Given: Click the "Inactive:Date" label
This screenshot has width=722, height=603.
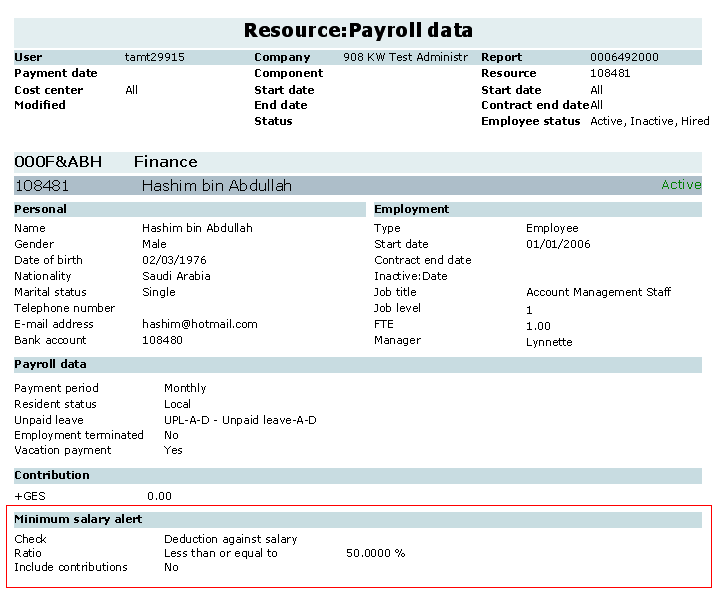Looking at the screenshot, I should pos(411,276).
